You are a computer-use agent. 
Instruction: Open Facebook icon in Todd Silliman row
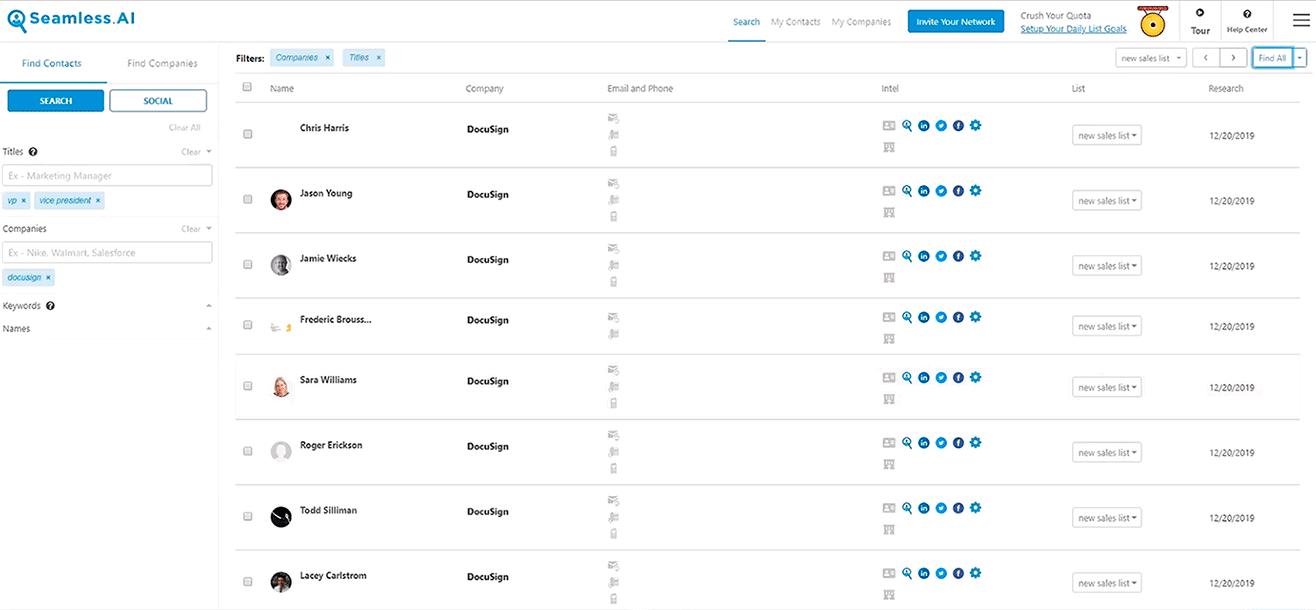coord(958,508)
